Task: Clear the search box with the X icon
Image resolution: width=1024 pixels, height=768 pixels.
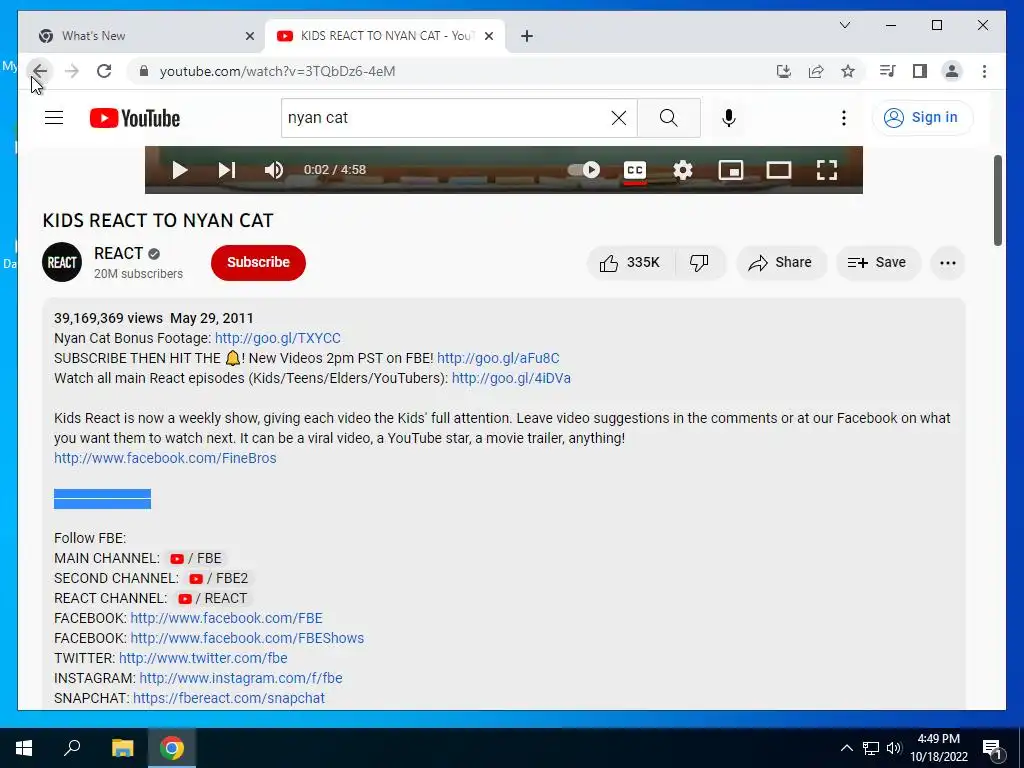Action: (x=618, y=118)
